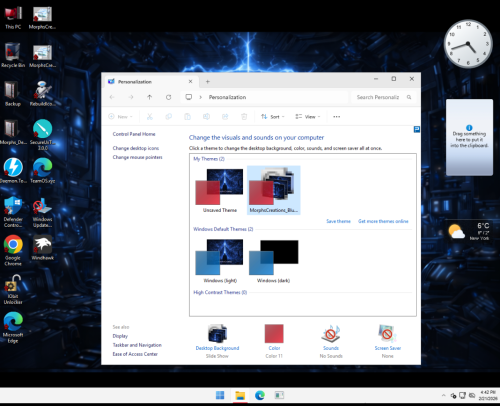The image size is (500, 406).
Task: Click the Forward navigation arrow
Action: tap(131, 97)
